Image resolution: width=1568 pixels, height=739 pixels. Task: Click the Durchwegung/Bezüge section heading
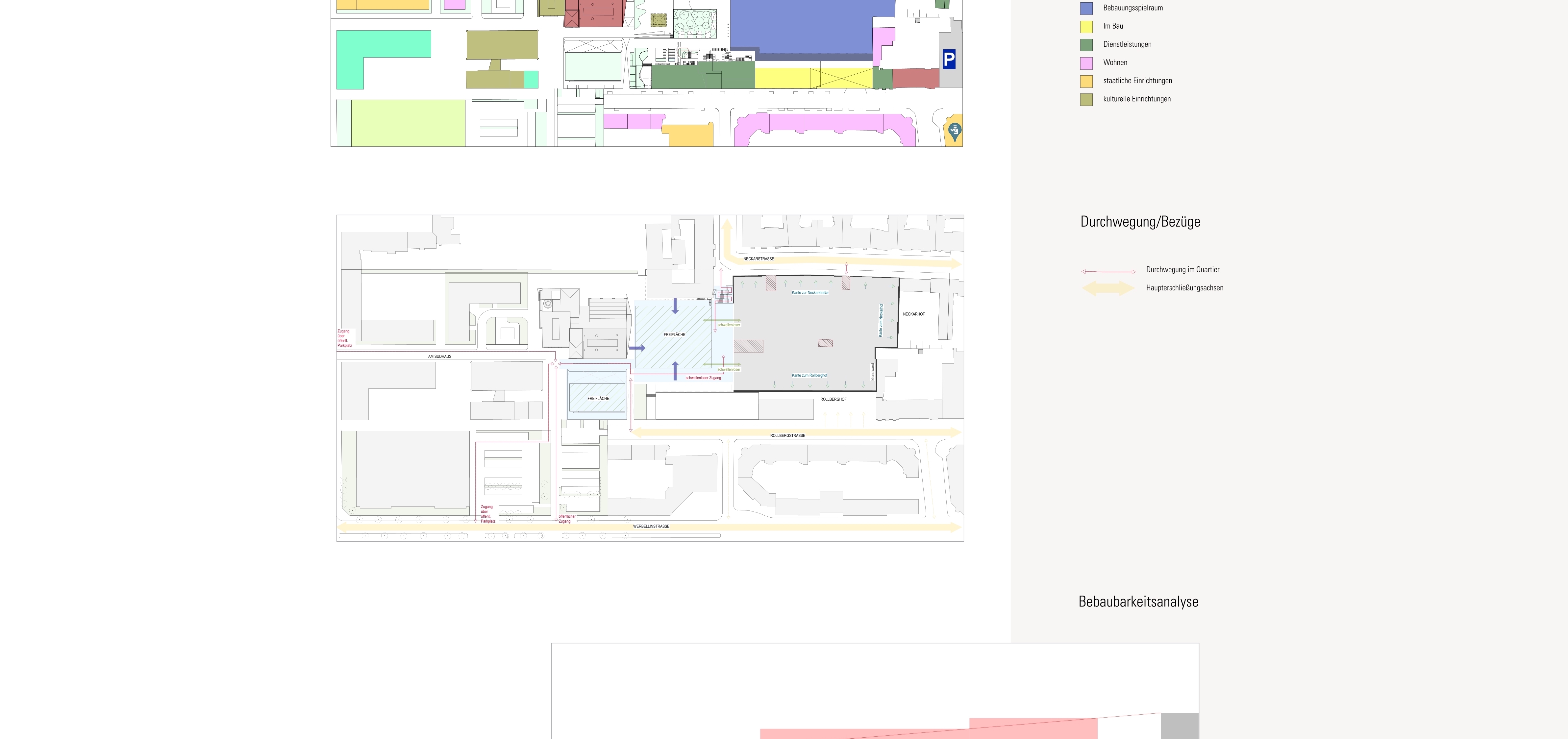(1139, 222)
